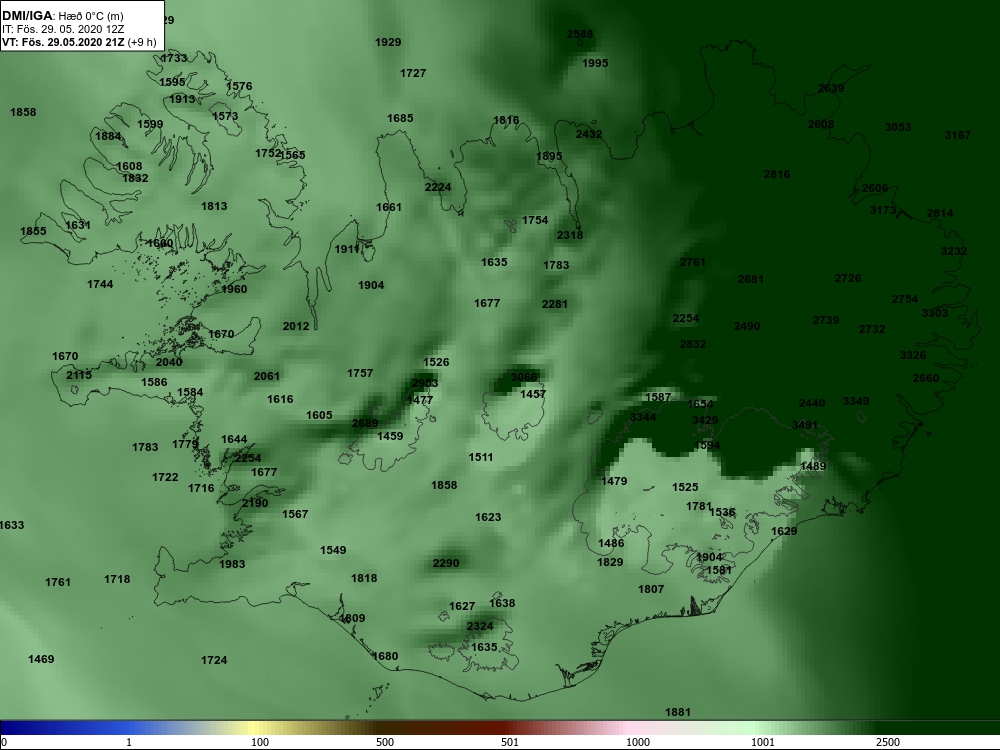The height and width of the screenshot is (750, 1000).
Task: Select the map value 1629
Action: tap(784, 531)
